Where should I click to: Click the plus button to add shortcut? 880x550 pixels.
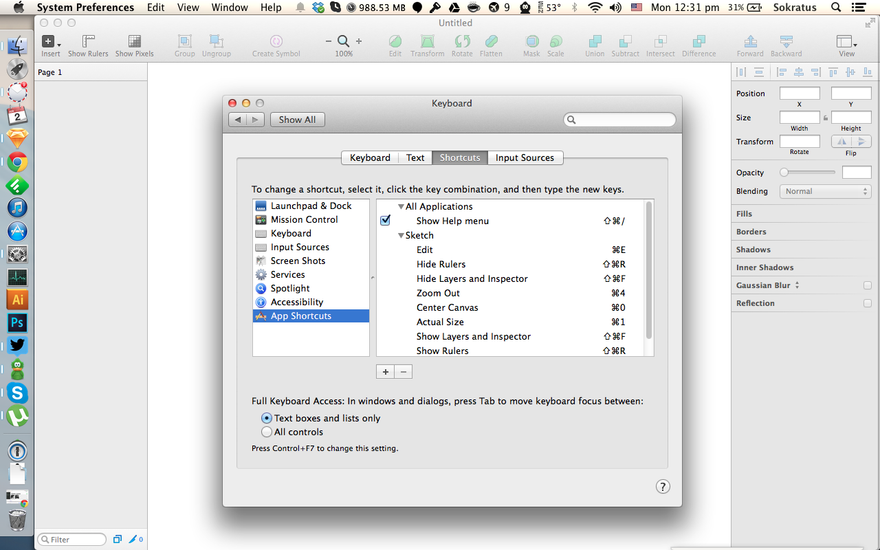(385, 372)
